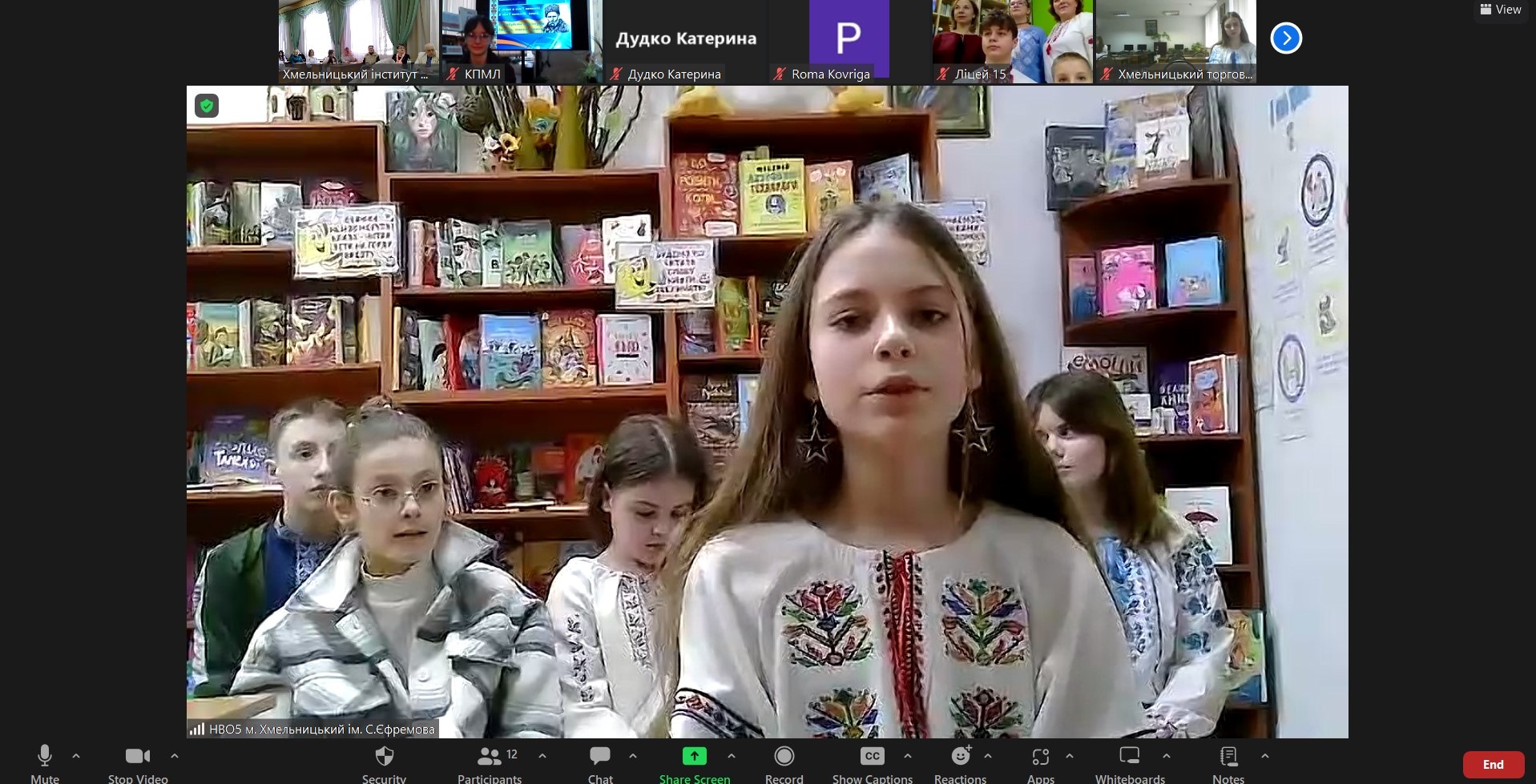This screenshot has width=1536, height=784.
Task: Mute the microphone
Action: pos(45,757)
